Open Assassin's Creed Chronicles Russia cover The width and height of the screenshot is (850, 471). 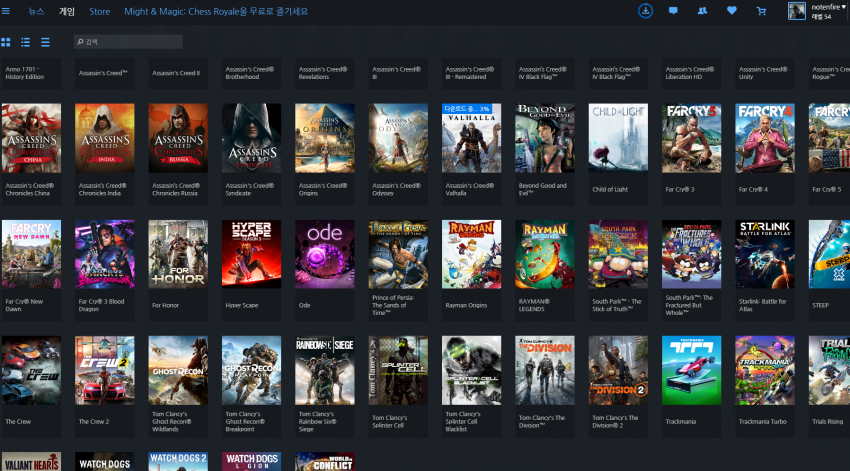tap(178, 138)
